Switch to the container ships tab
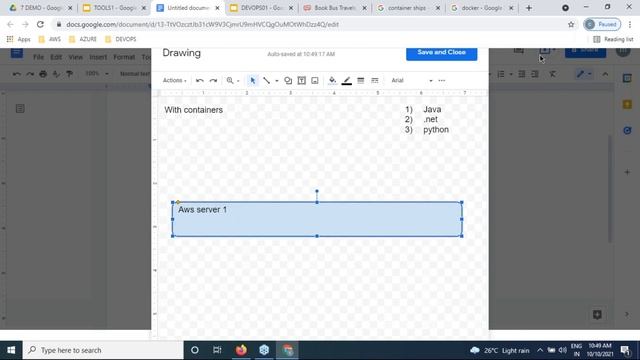Screen dimensions: 640x360 click(408, 8)
